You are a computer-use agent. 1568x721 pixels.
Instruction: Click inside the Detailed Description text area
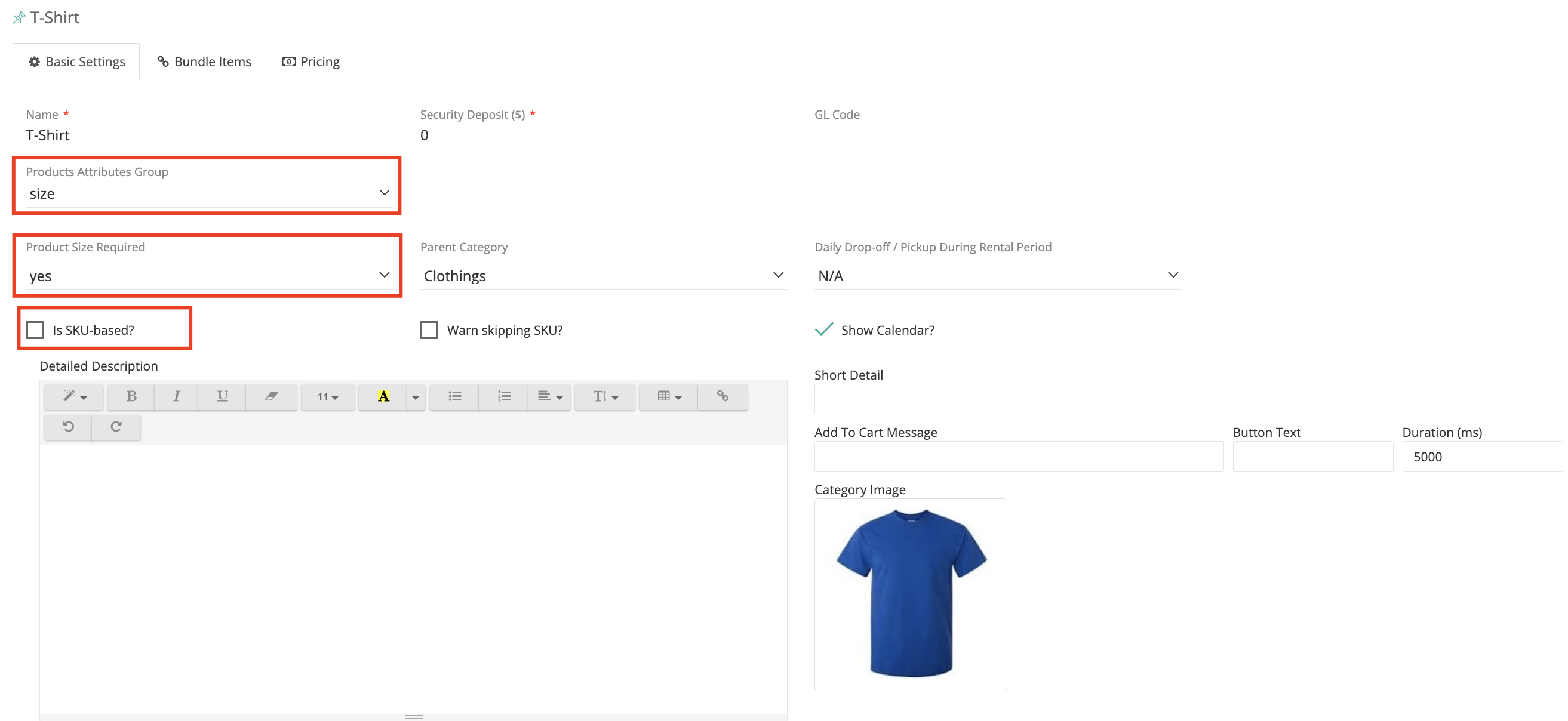tap(413, 578)
